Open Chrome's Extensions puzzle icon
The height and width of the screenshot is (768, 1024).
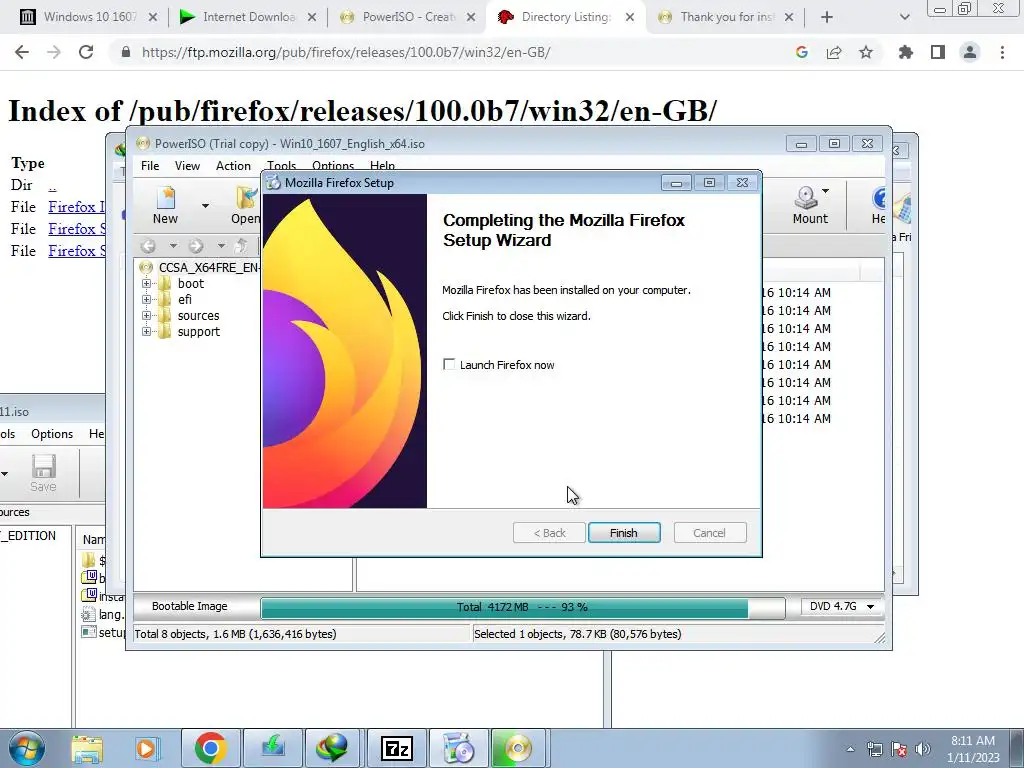[x=905, y=52]
